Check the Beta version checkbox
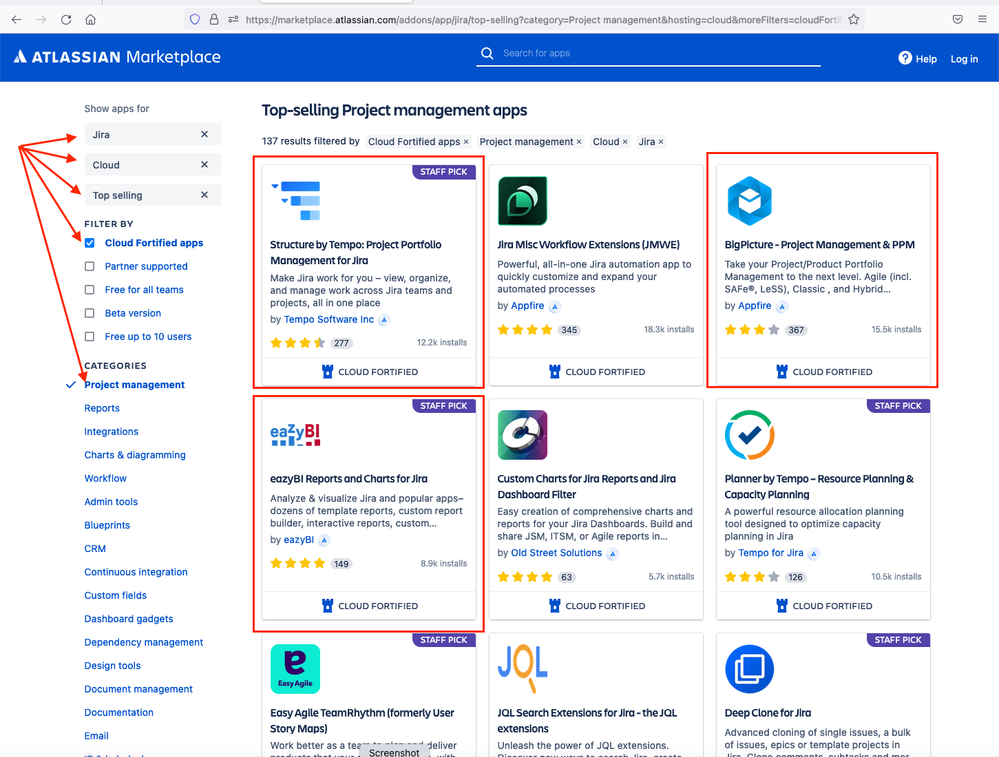This screenshot has height=757, width=999. (90, 314)
